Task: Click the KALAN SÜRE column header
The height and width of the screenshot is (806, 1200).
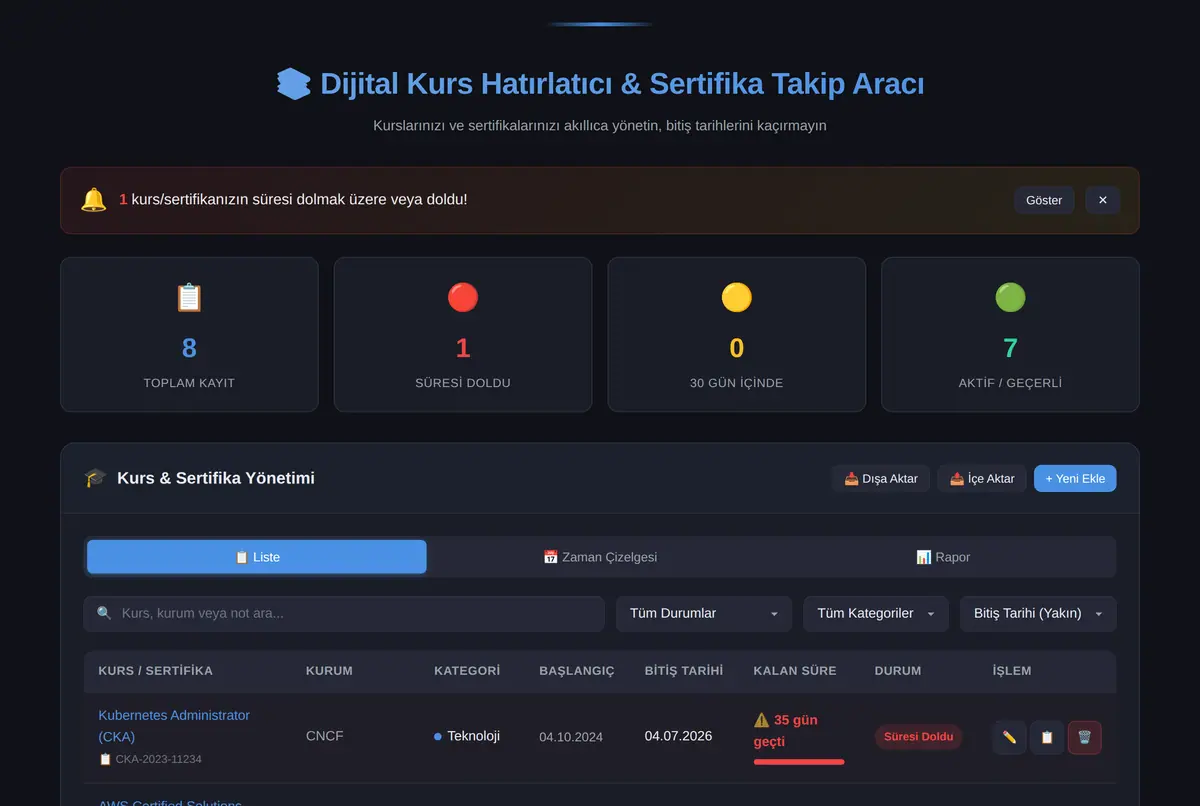Action: (x=795, y=671)
